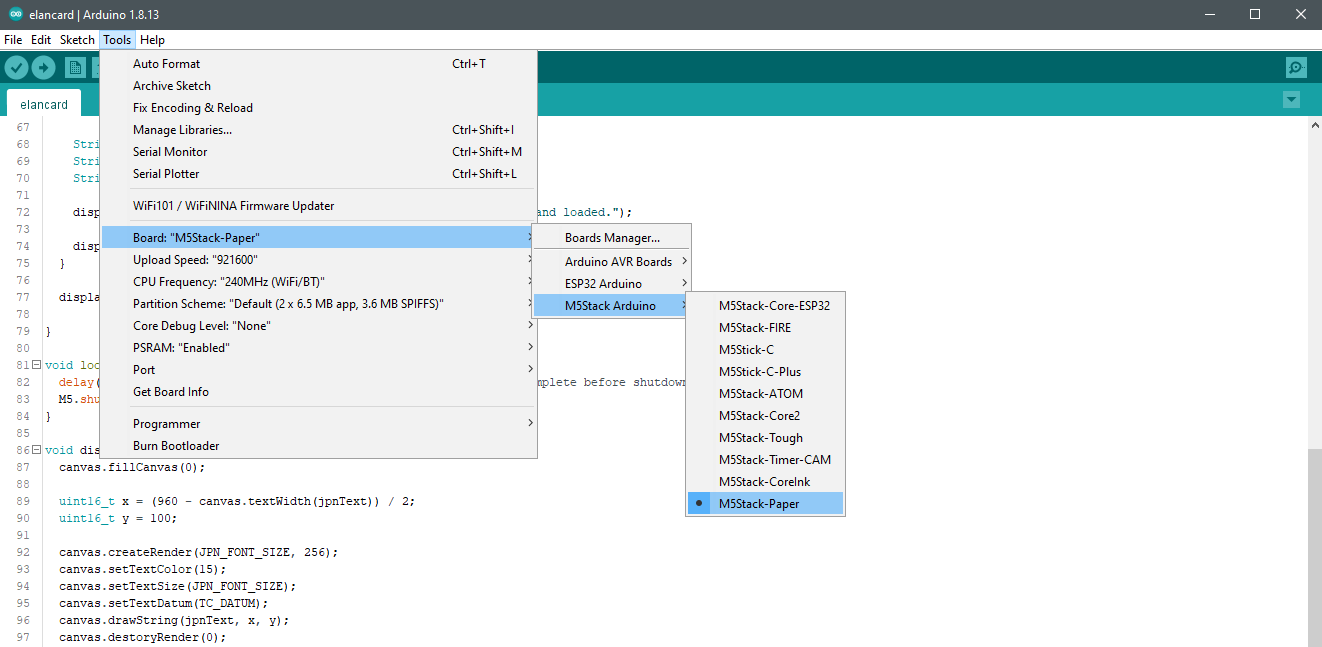This screenshot has height=647, width=1322.
Task: Select M5Stack-CoreInk board
Action: point(766,482)
